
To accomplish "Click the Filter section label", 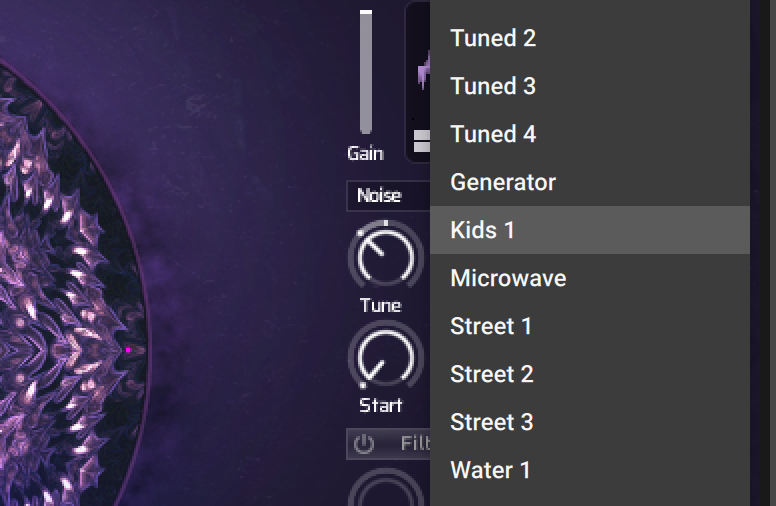I will tap(415, 444).
